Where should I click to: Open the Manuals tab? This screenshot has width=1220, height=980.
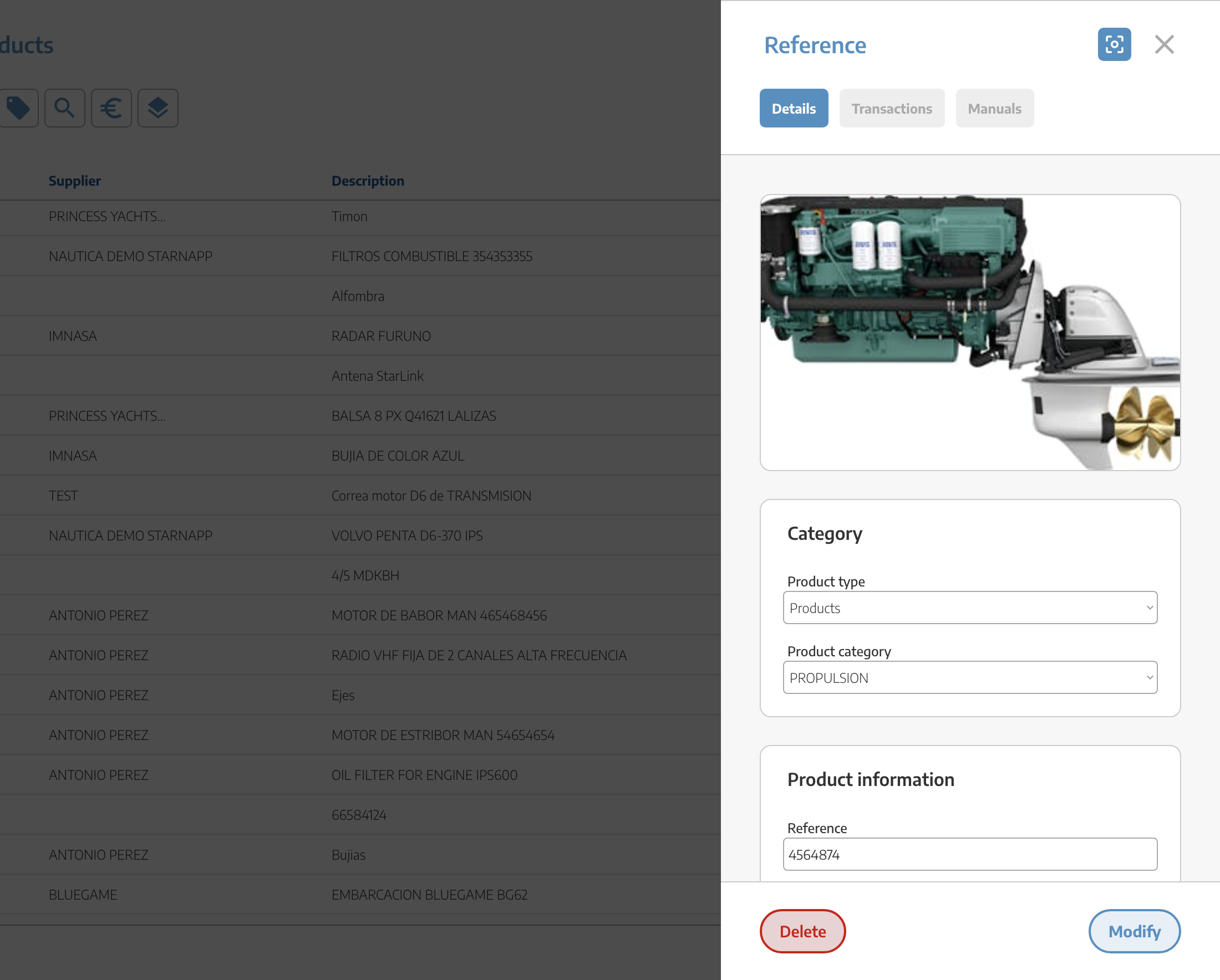(994, 108)
